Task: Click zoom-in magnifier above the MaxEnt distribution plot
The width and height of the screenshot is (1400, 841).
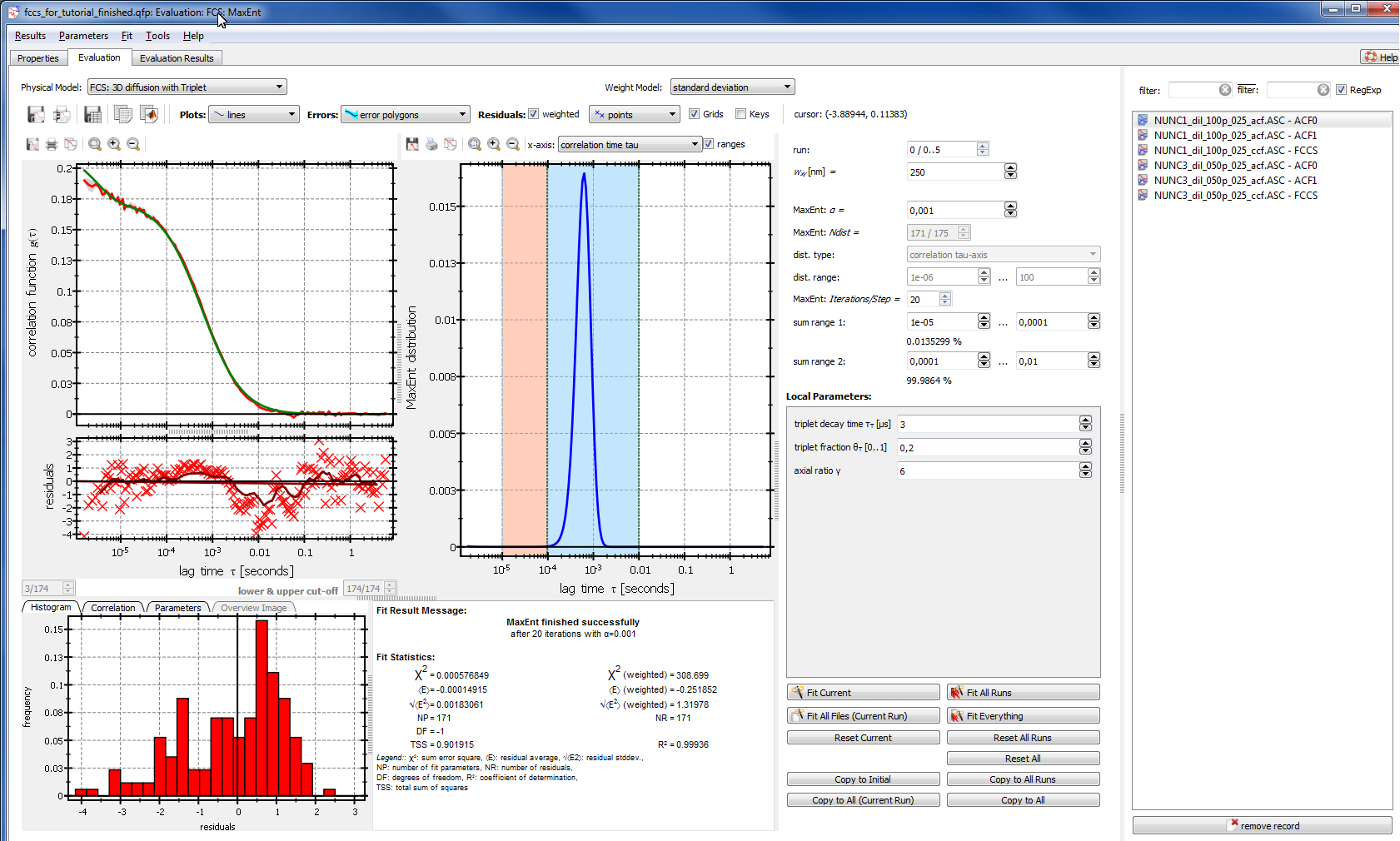Action: click(494, 144)
